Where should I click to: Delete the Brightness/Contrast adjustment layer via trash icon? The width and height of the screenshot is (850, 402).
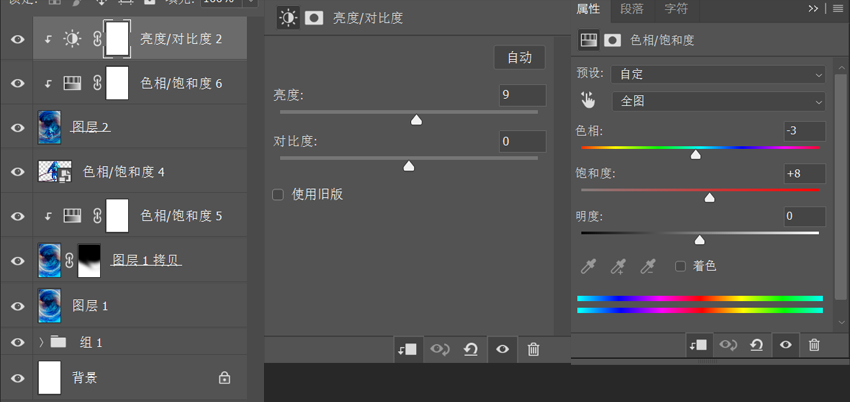click(533, 349)
